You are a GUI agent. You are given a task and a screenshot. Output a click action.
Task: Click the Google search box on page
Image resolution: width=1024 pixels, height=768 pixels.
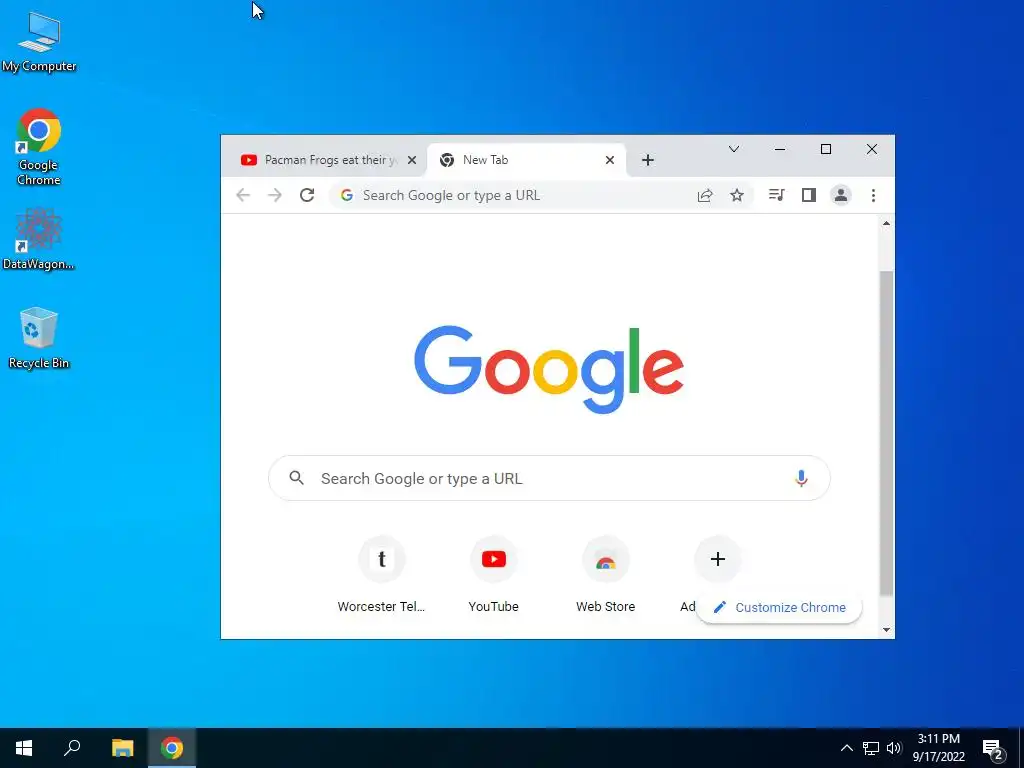tap(549, 479)
